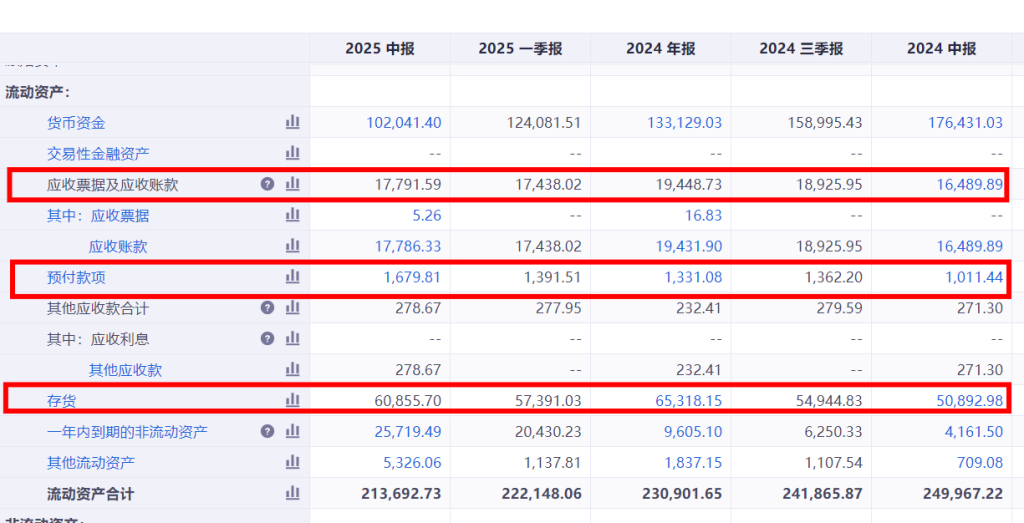Click the help icon beside 应收票据及应收账款

tap(267, 184)
